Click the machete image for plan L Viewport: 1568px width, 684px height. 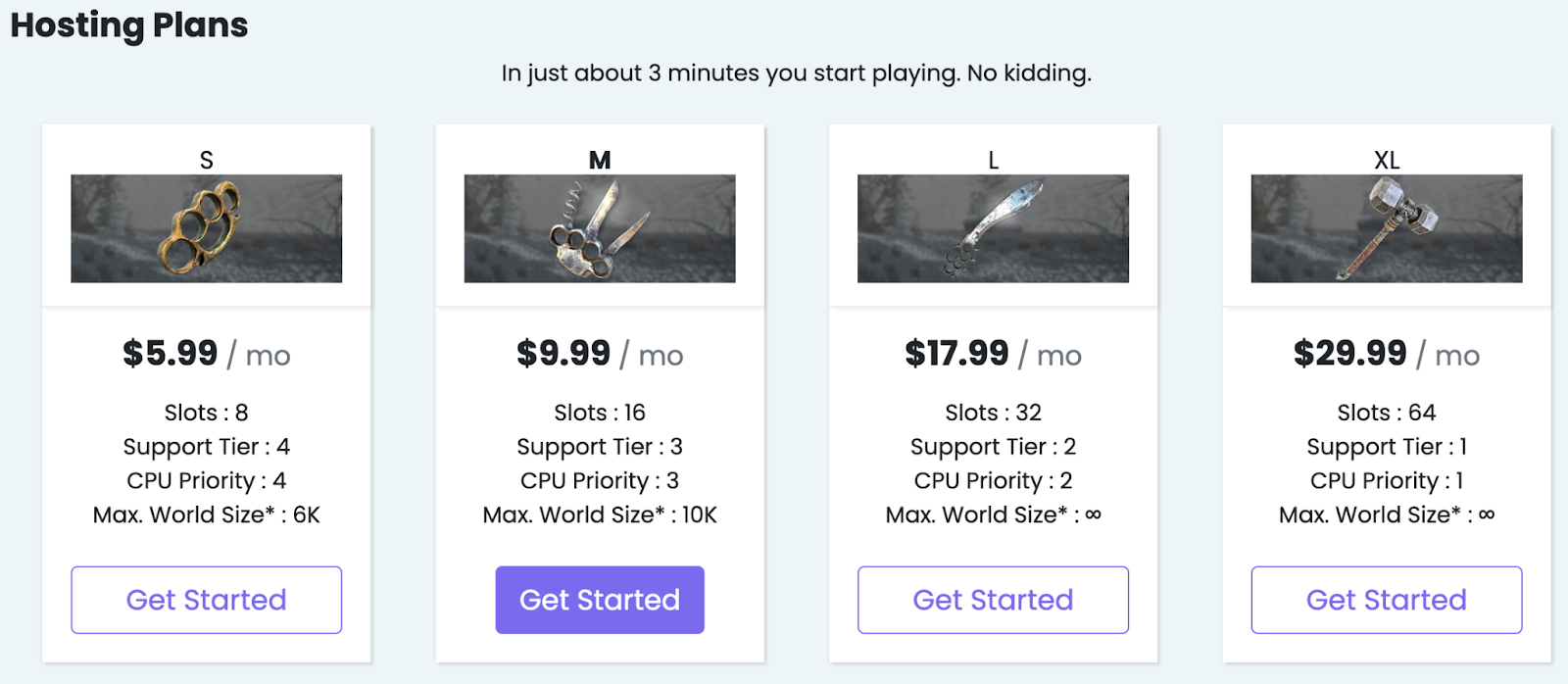point(993,228)
